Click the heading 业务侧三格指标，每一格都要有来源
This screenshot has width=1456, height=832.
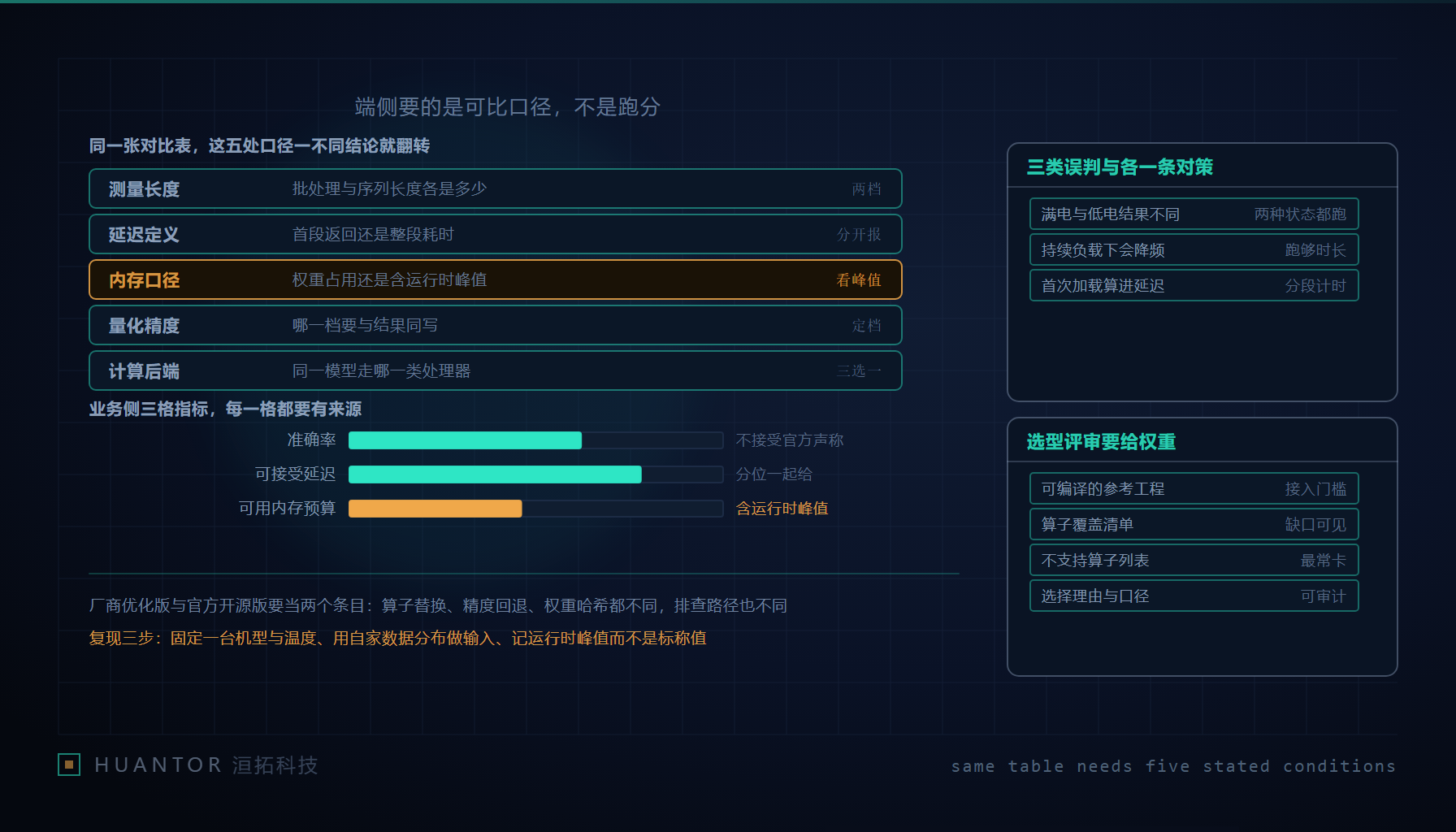pos(225,409)
